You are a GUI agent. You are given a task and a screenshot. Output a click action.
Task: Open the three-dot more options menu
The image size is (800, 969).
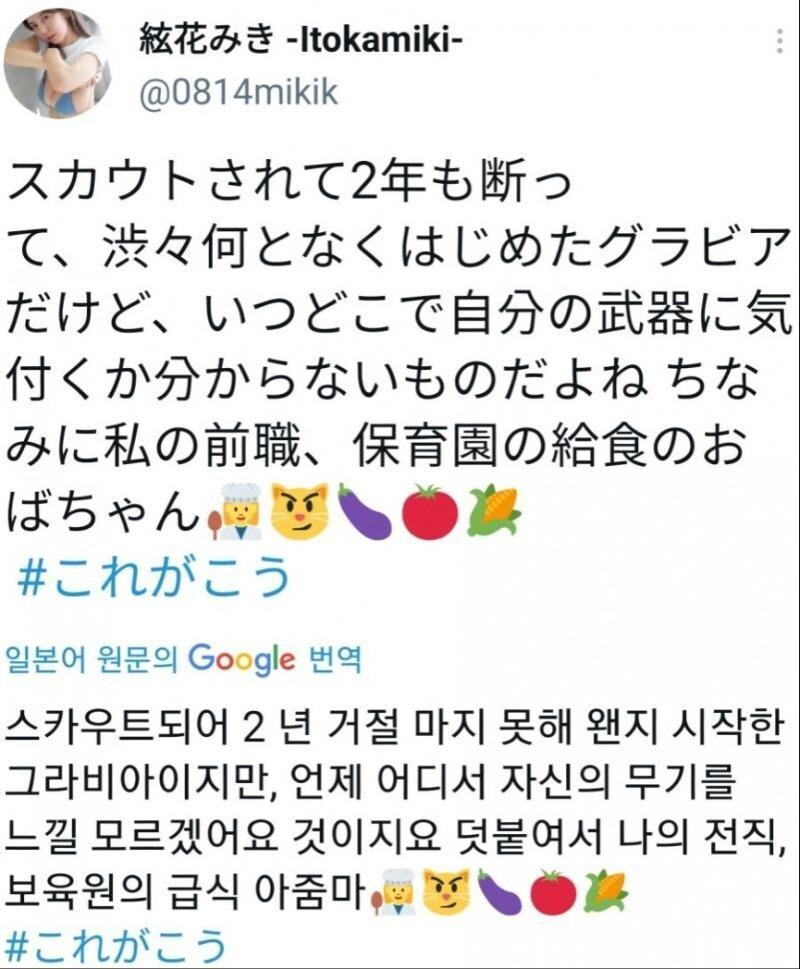point(780,41)
